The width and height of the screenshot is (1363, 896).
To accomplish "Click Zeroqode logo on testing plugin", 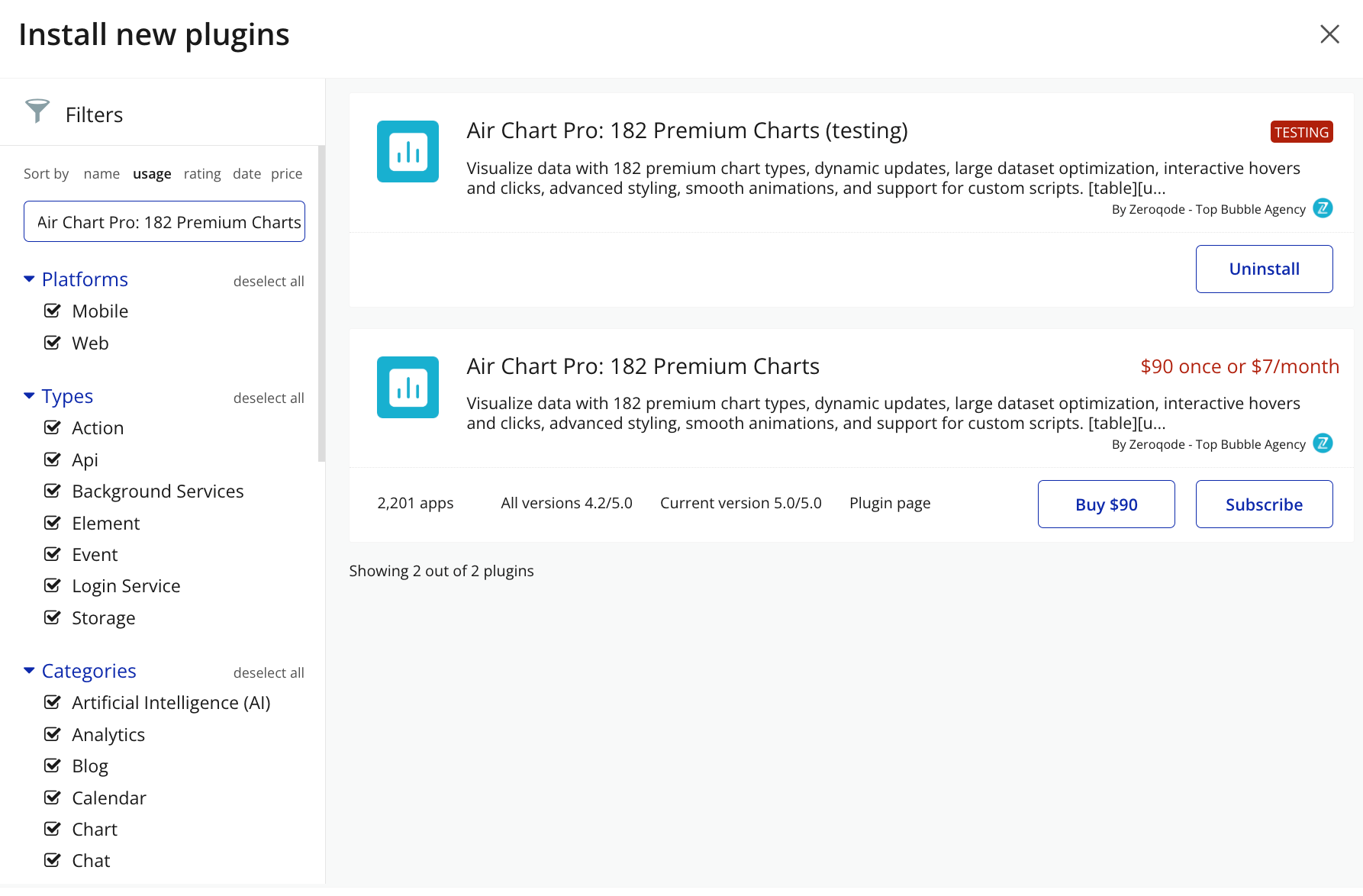I will pos(1323,208).
